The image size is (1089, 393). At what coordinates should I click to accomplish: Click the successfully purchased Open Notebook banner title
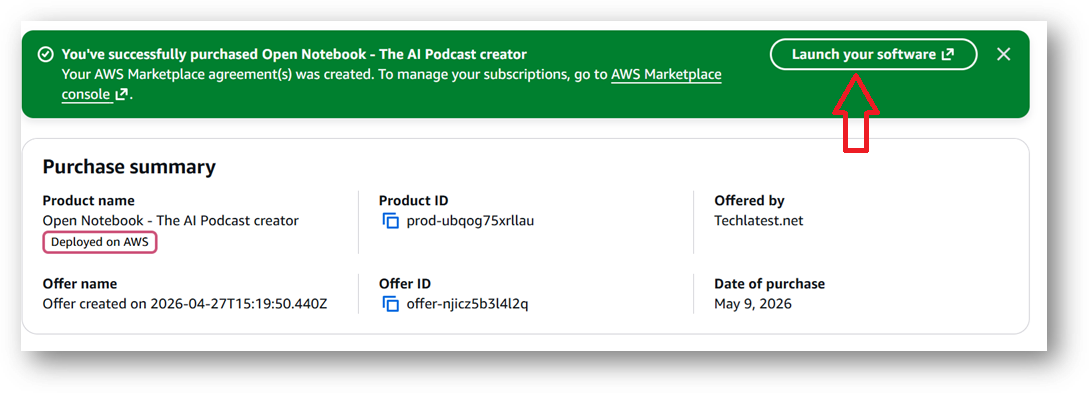(x=294, y=54)
